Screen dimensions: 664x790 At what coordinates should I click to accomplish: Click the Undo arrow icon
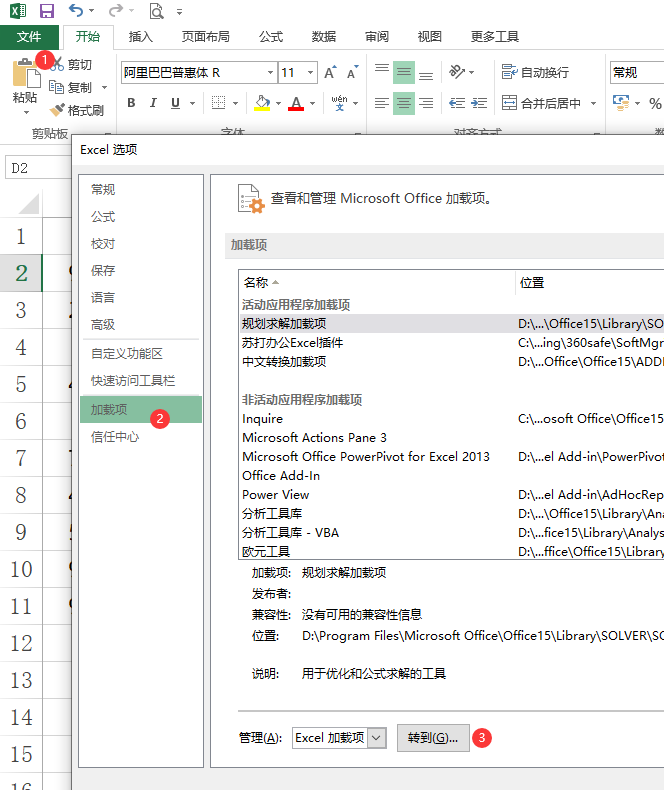(76, 10)
